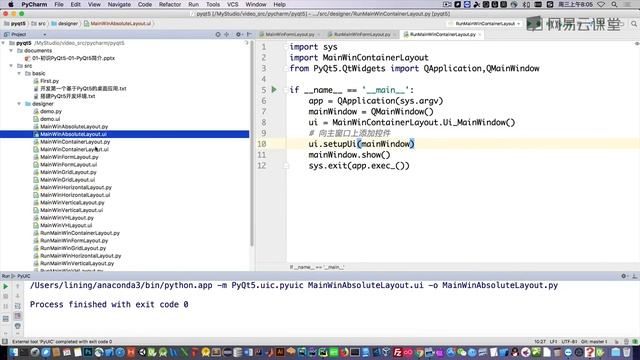Open Run panel settings gear

coord(624,276)
